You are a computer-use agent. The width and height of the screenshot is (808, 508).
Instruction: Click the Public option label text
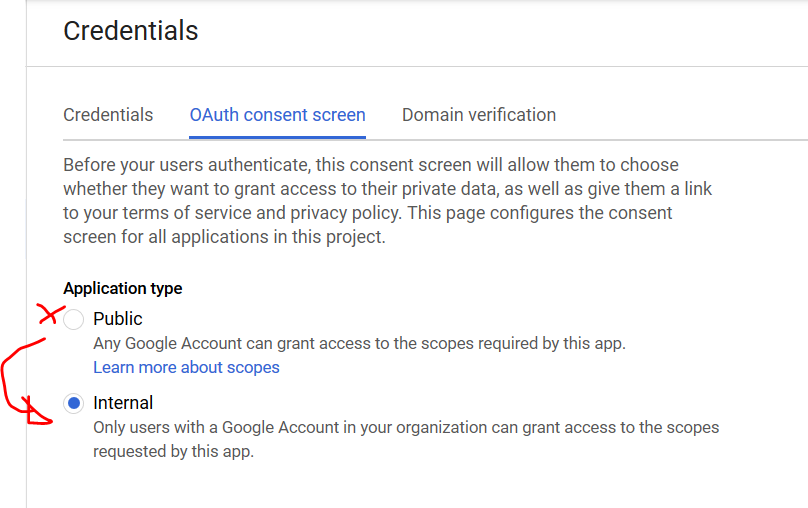point(117,319)
